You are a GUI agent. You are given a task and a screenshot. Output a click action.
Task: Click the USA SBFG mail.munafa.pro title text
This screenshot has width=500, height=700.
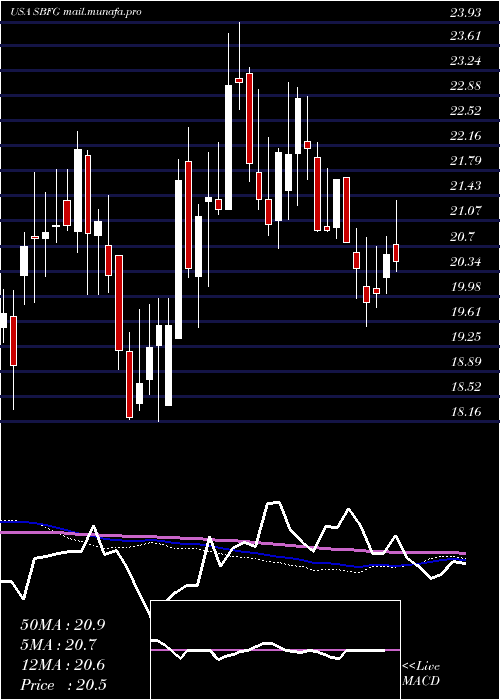[76, 12]
